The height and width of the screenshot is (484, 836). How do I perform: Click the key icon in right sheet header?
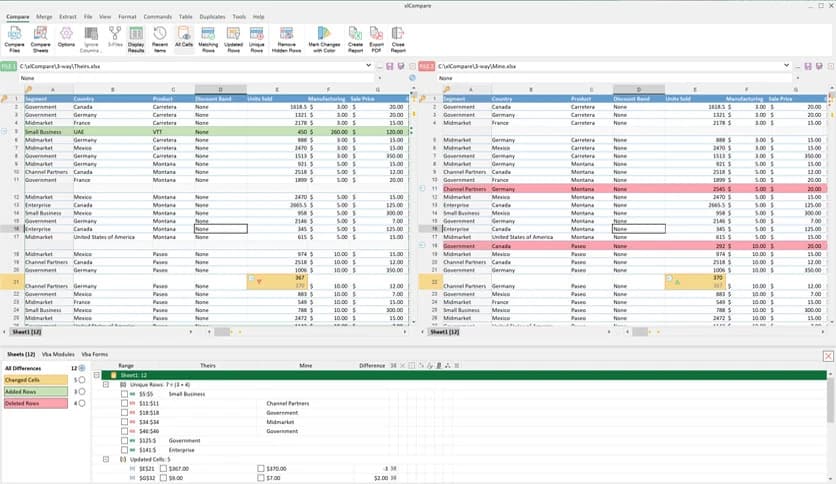(447, 90)
